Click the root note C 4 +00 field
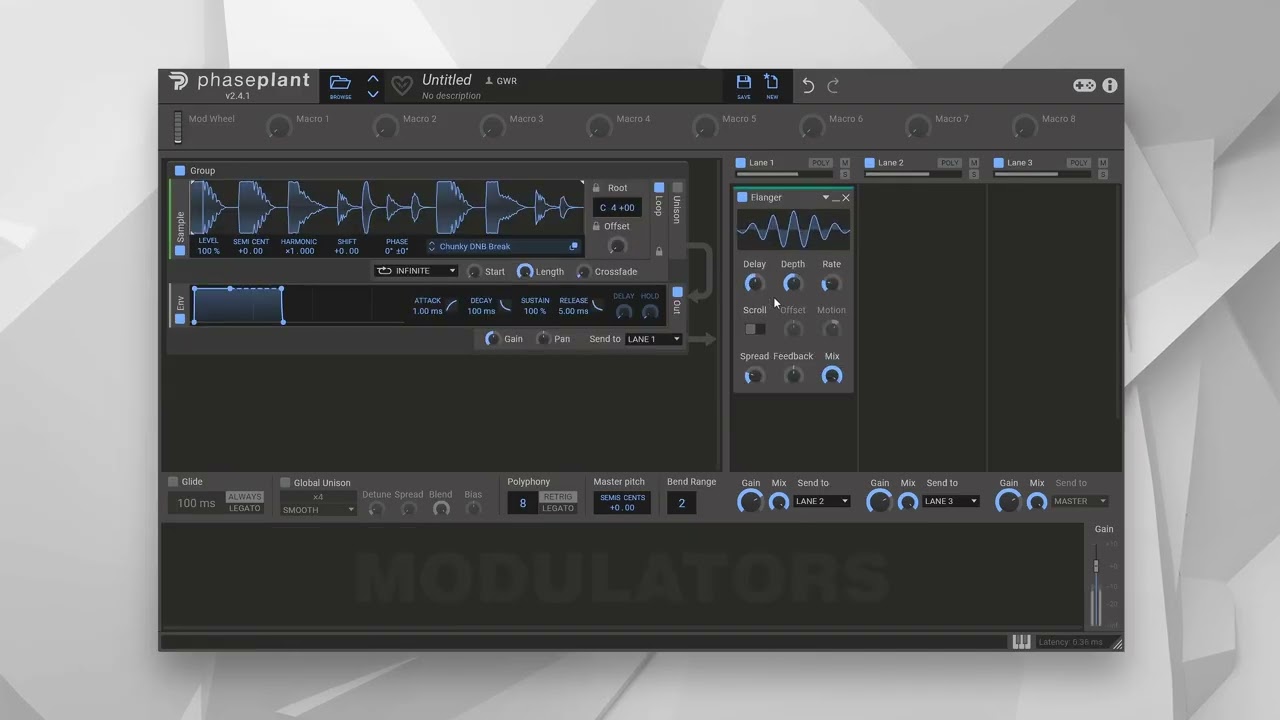1280x720 pixels. tap(617, 208)
